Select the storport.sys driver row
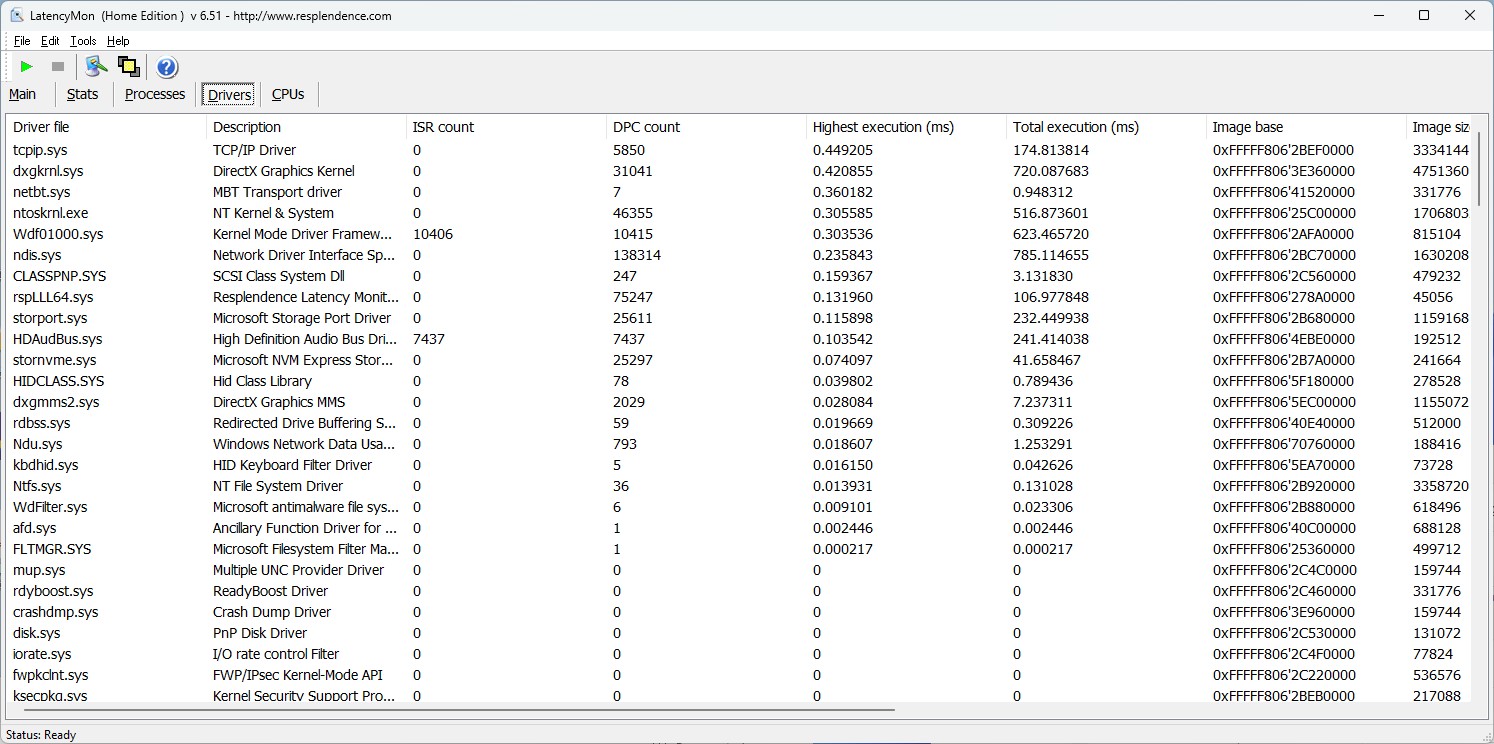This screenshot has width=1494, height=744. (x=739, y=318)
